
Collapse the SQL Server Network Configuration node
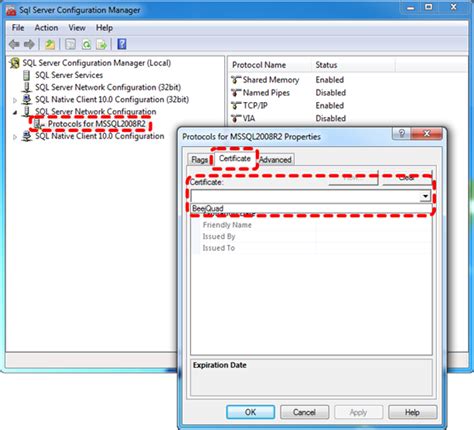pos(15,112)
